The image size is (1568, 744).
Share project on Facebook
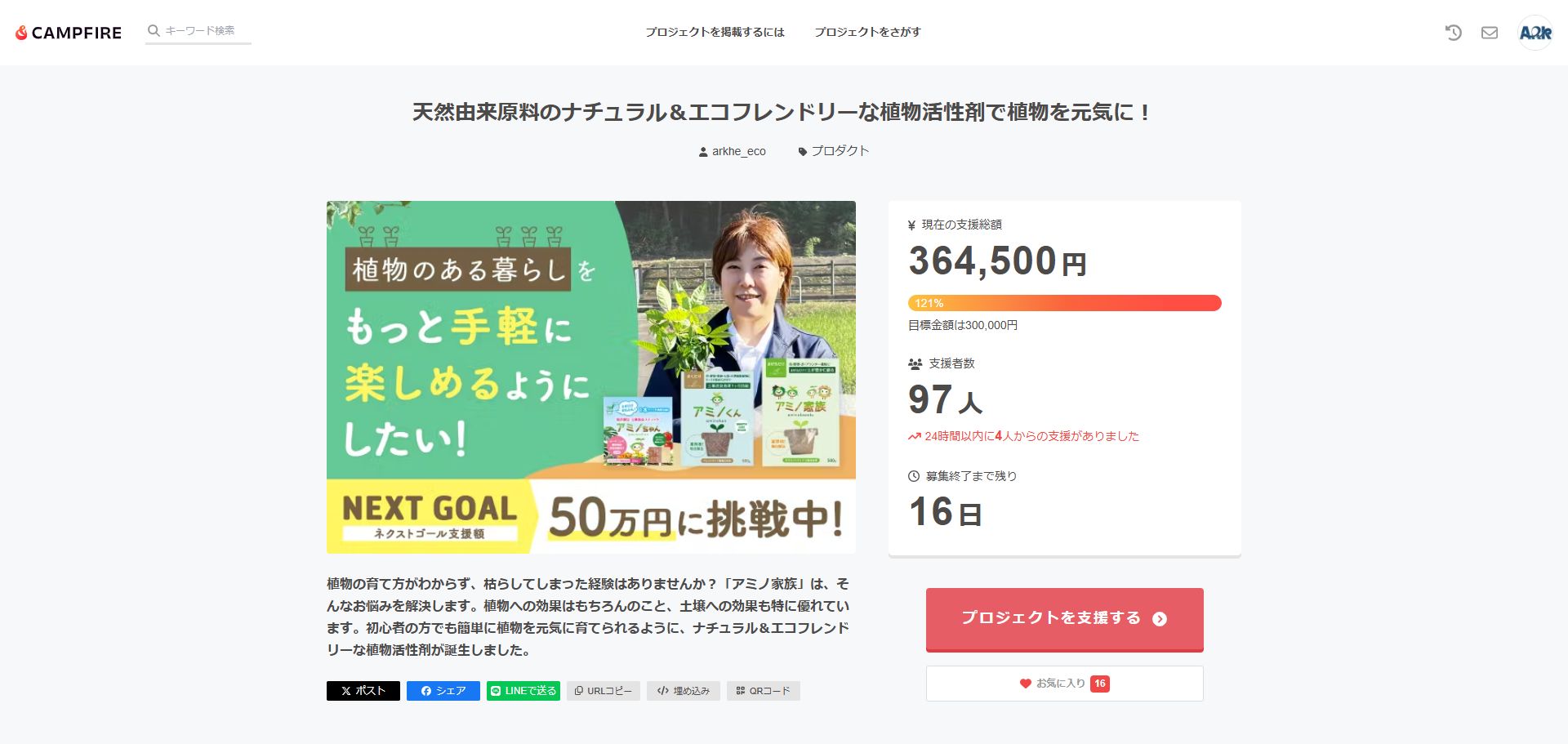click(x=443, y=691)
